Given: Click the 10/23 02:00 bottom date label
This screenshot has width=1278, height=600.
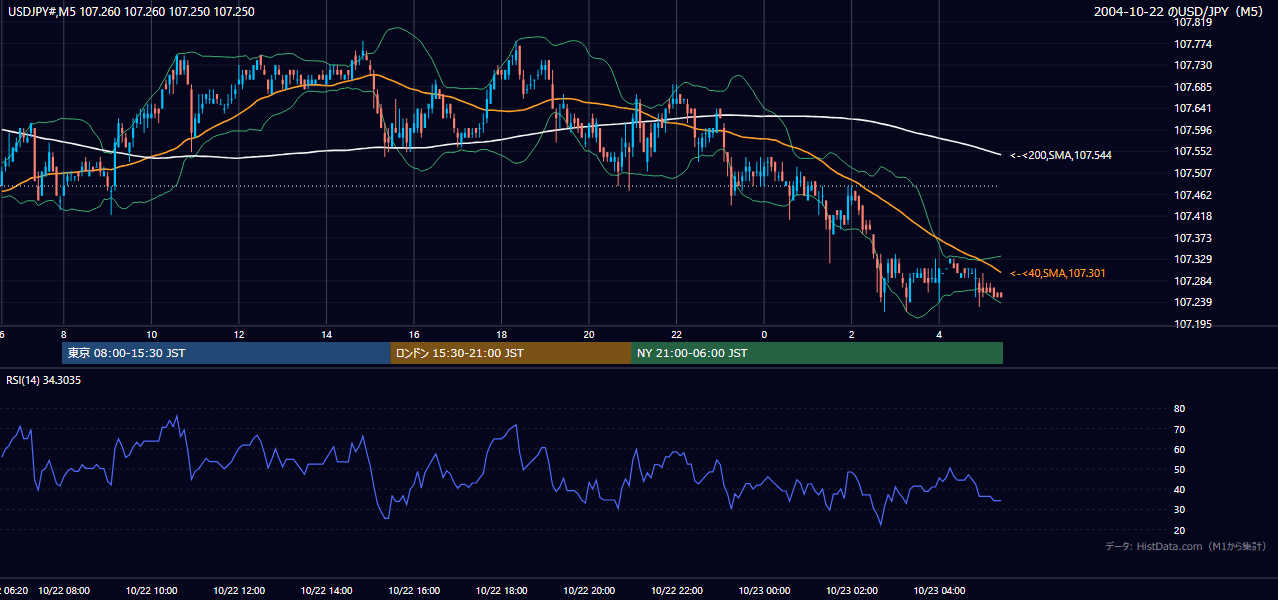Looking at the screenshot, I should pyautogui.click(x=852, y=591).
